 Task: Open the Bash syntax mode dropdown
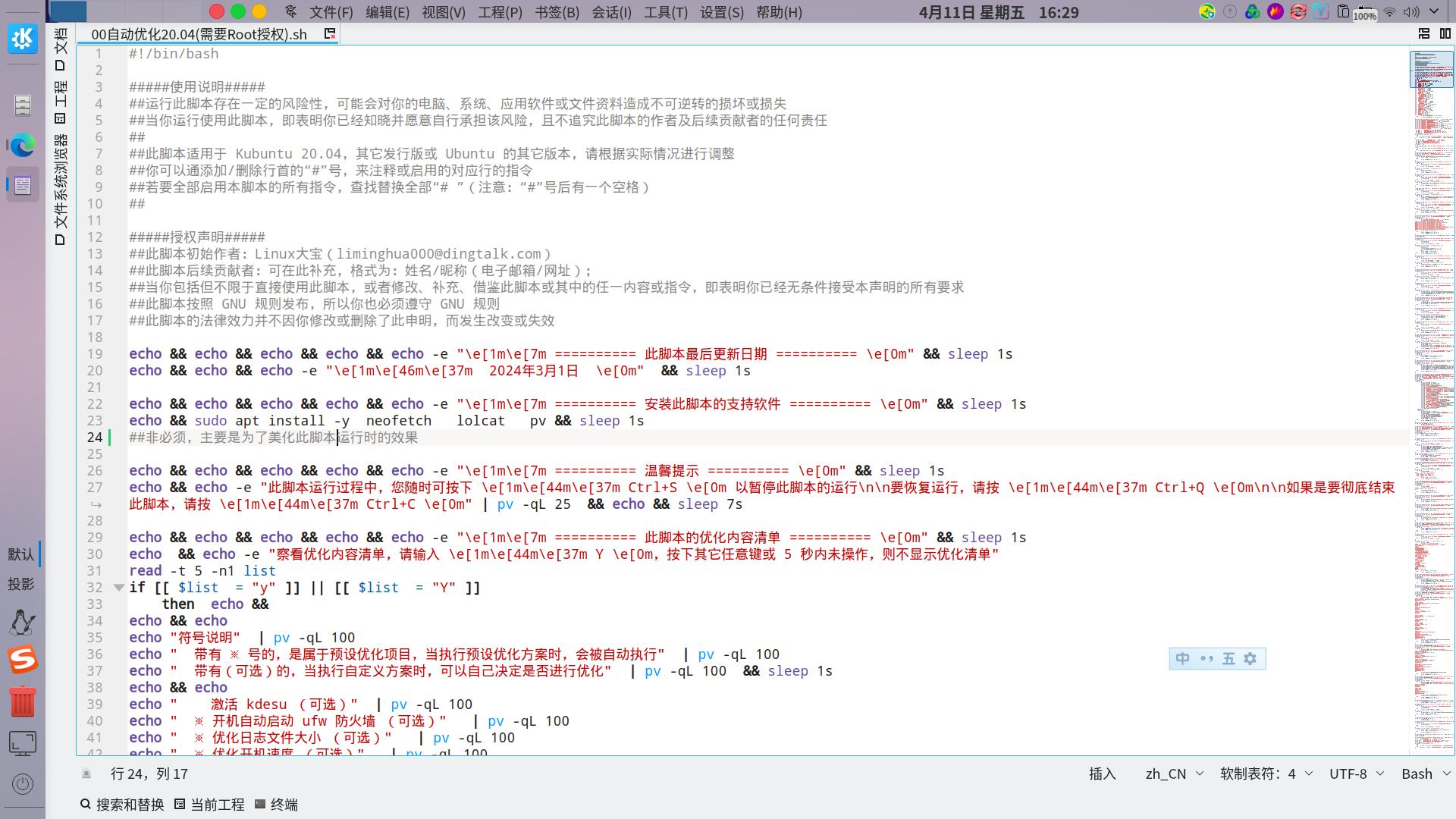[x=1425, y=773]
